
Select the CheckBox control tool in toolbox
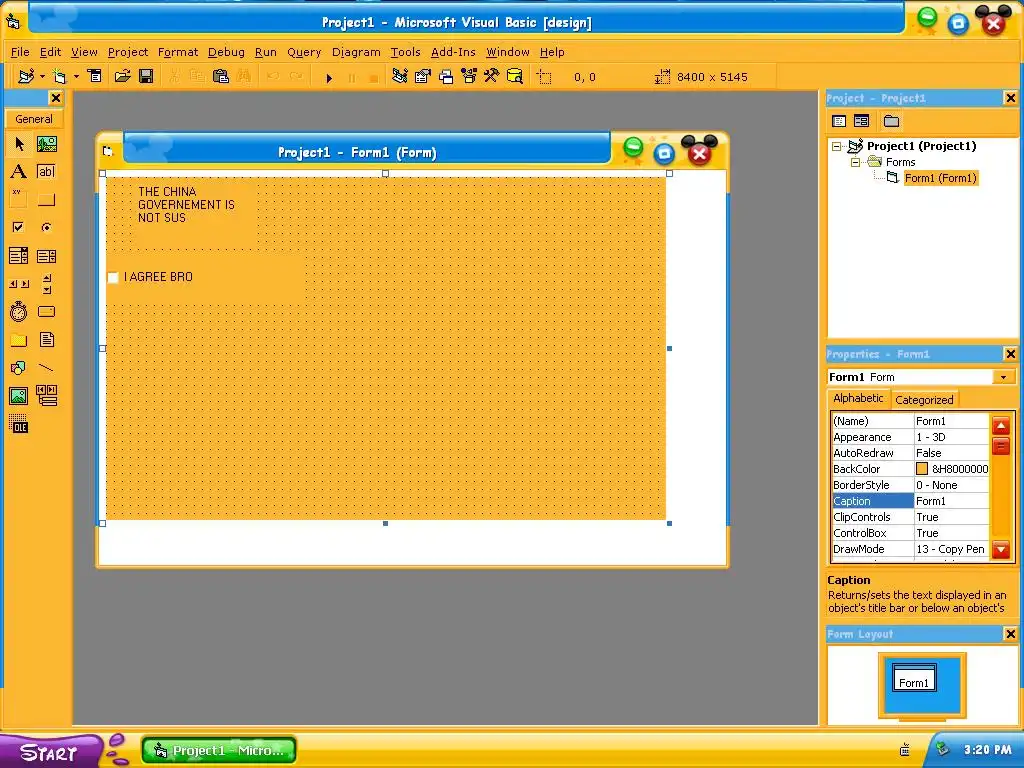coord(19,227)
